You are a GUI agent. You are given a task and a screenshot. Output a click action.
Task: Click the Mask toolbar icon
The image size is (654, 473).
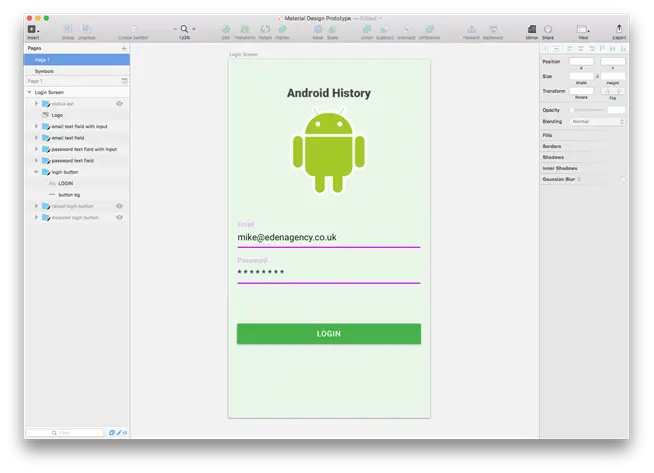[318, 29]
